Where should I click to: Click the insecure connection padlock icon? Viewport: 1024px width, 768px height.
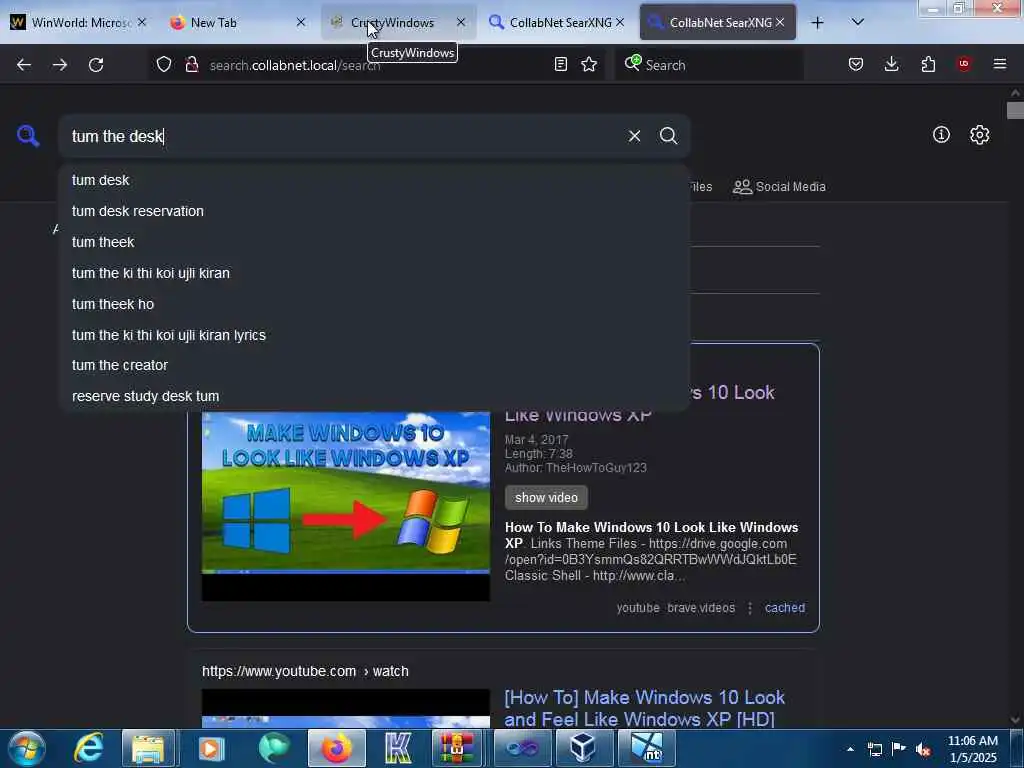(x=192, y=64)
